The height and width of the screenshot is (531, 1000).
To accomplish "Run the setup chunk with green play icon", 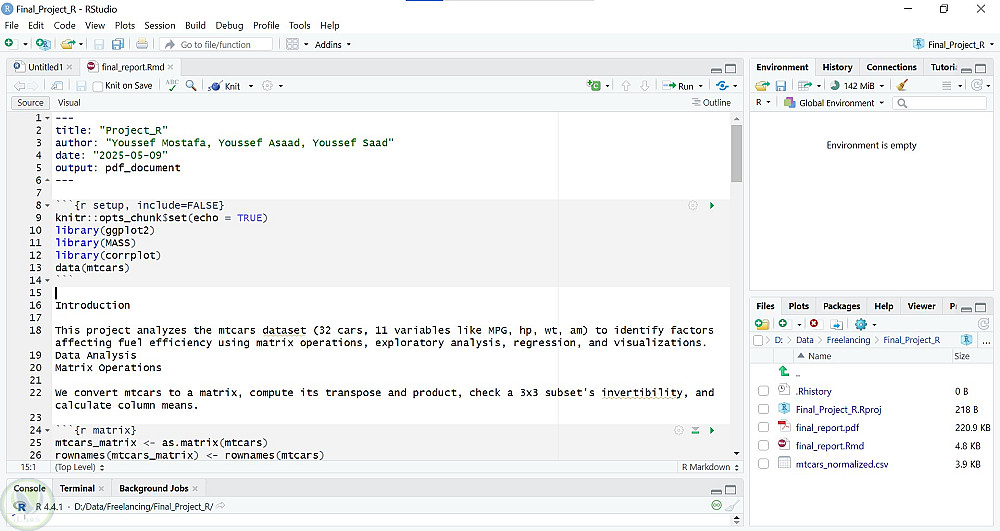I will [x=712, y=205].
